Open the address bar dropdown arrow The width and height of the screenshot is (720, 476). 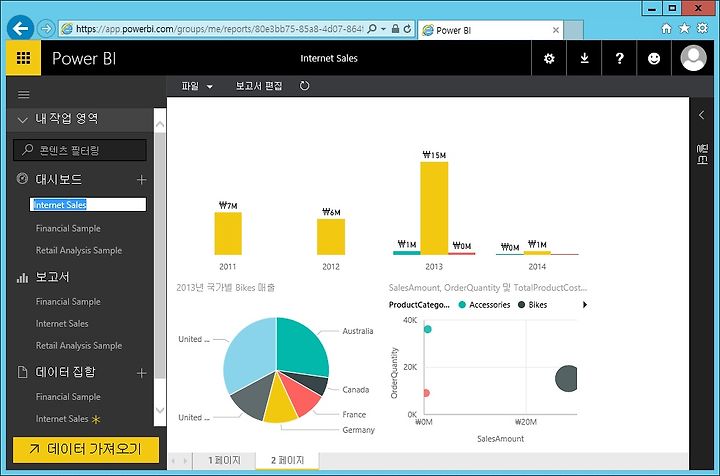point(383,29)
